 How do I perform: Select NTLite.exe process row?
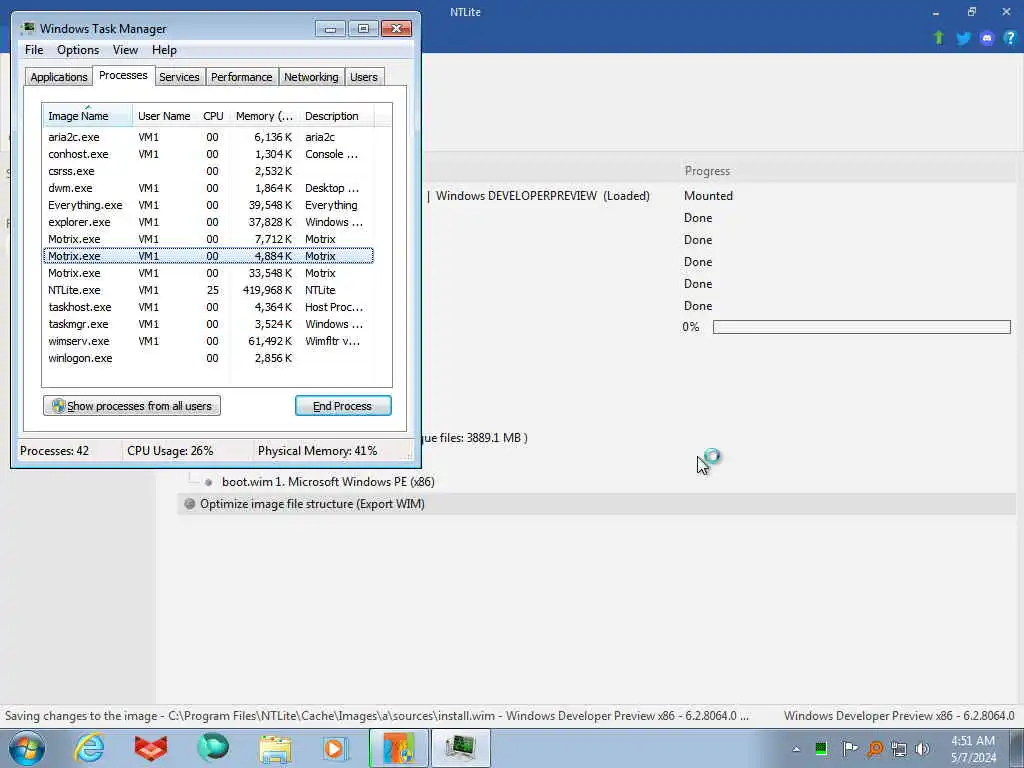[x=208, y=290]
